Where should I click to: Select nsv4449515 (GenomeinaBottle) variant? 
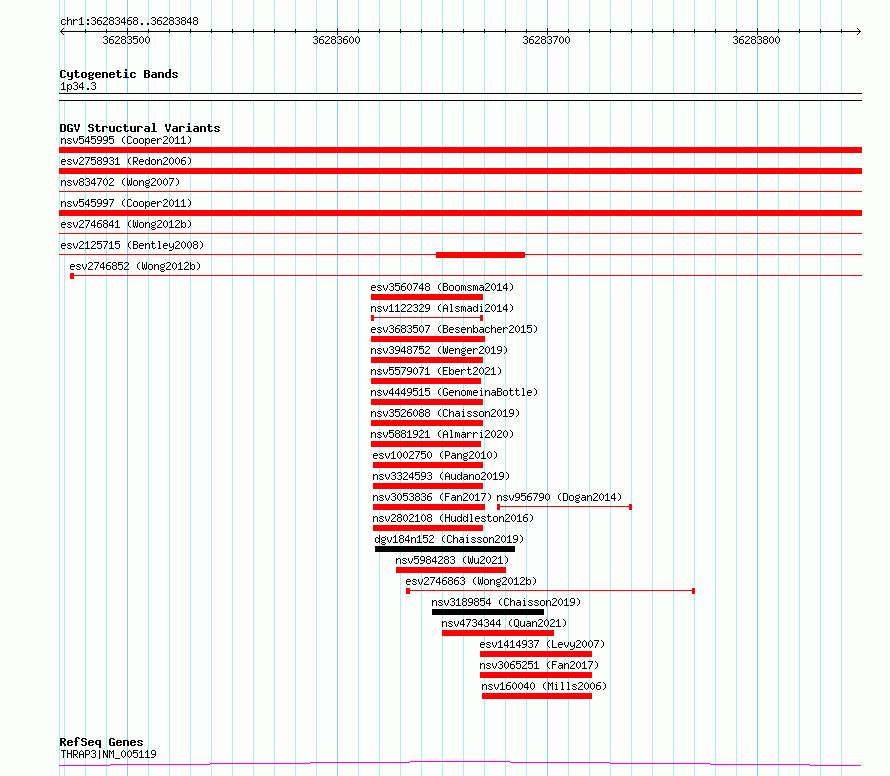[x=454, y=392]
